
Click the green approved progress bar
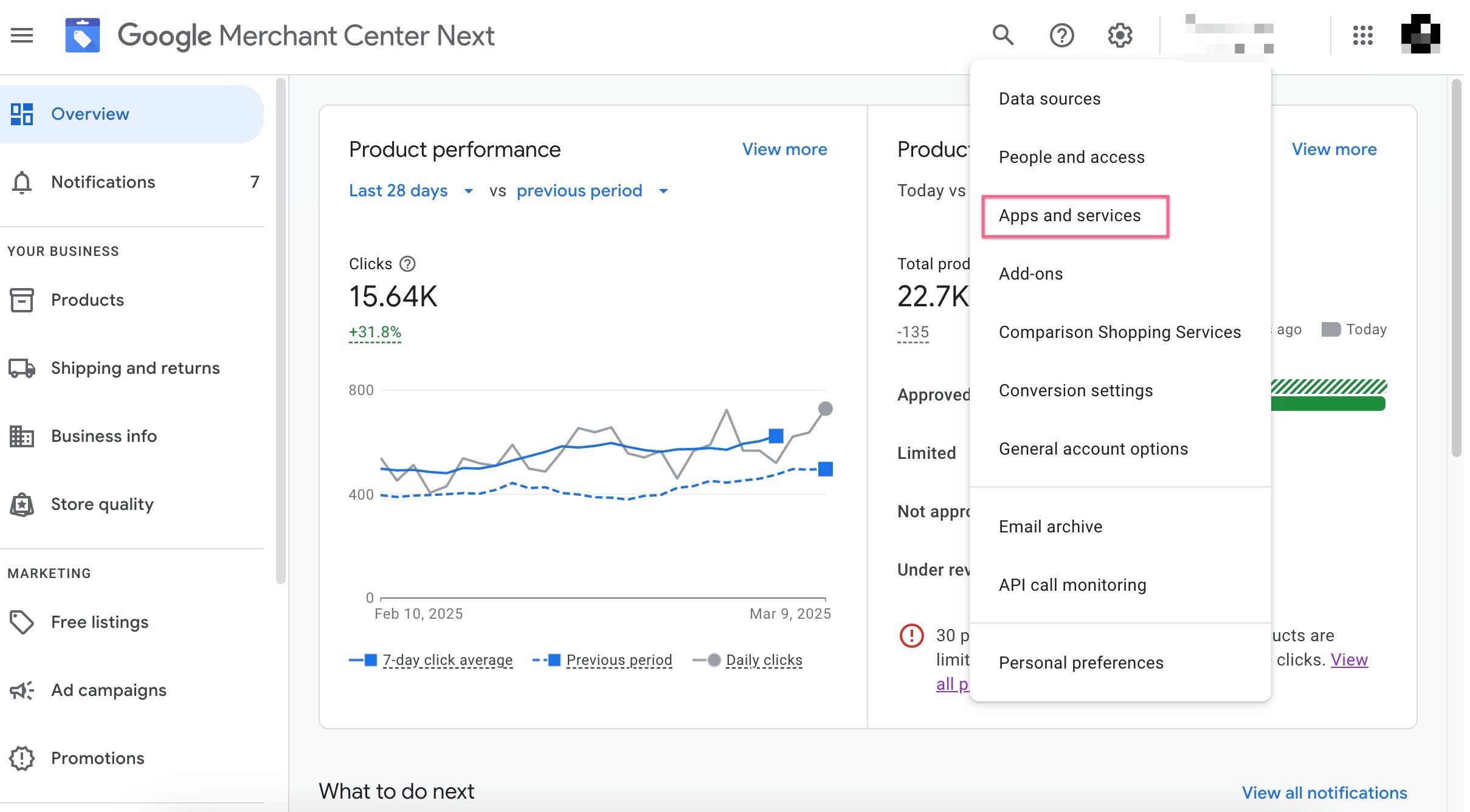(1328, 404)
